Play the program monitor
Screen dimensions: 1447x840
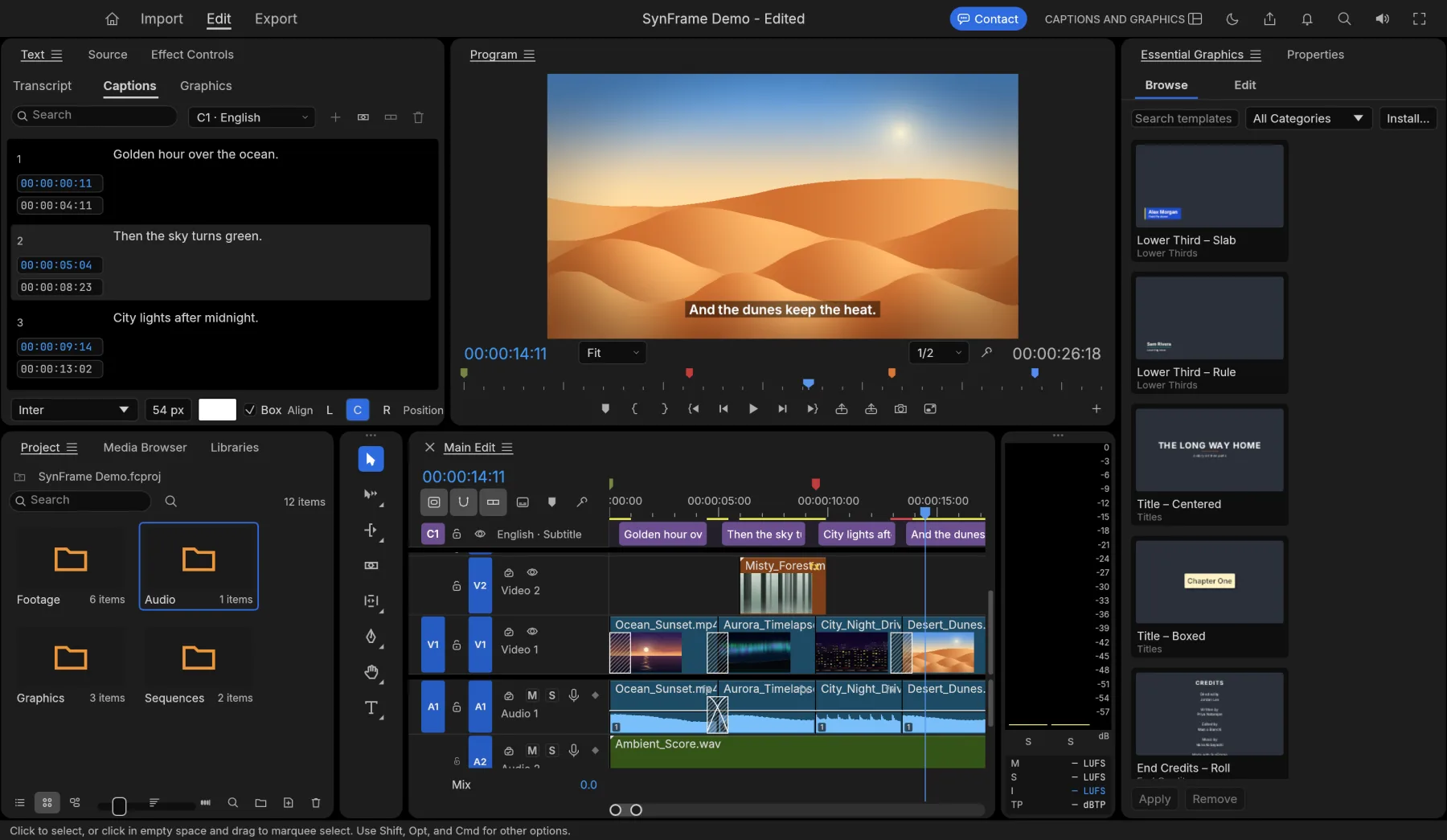pyautogui.click(x=753, y=409)
